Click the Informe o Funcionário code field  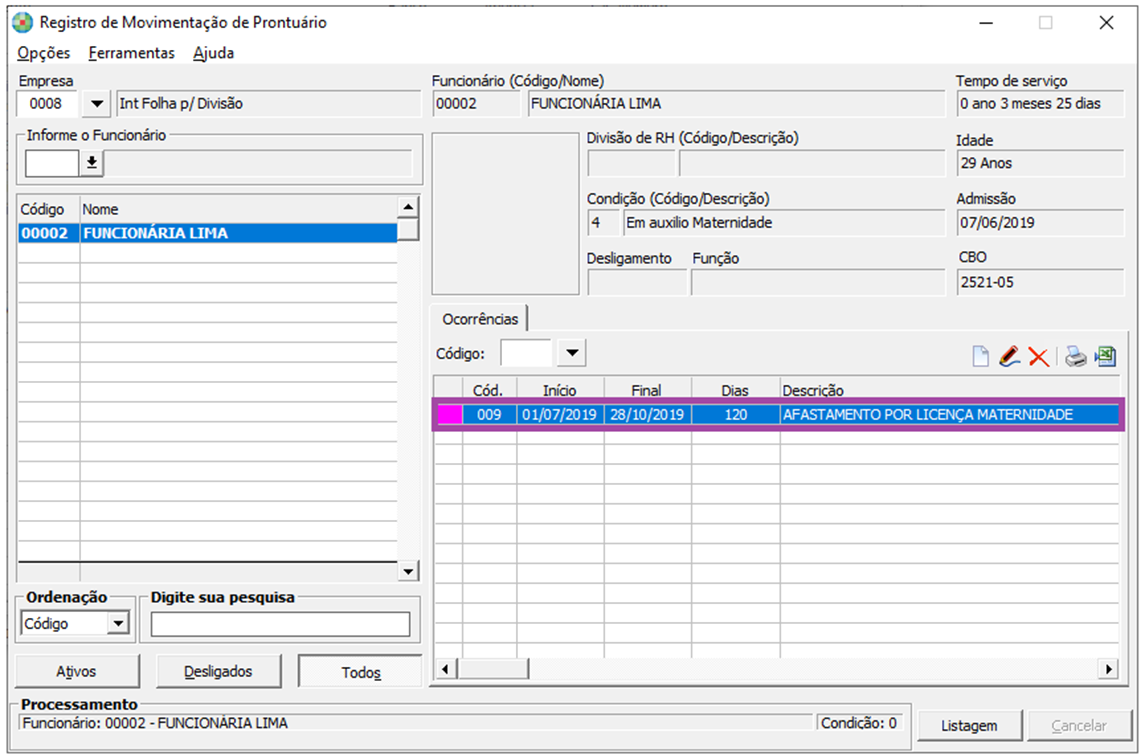(52, 163)
